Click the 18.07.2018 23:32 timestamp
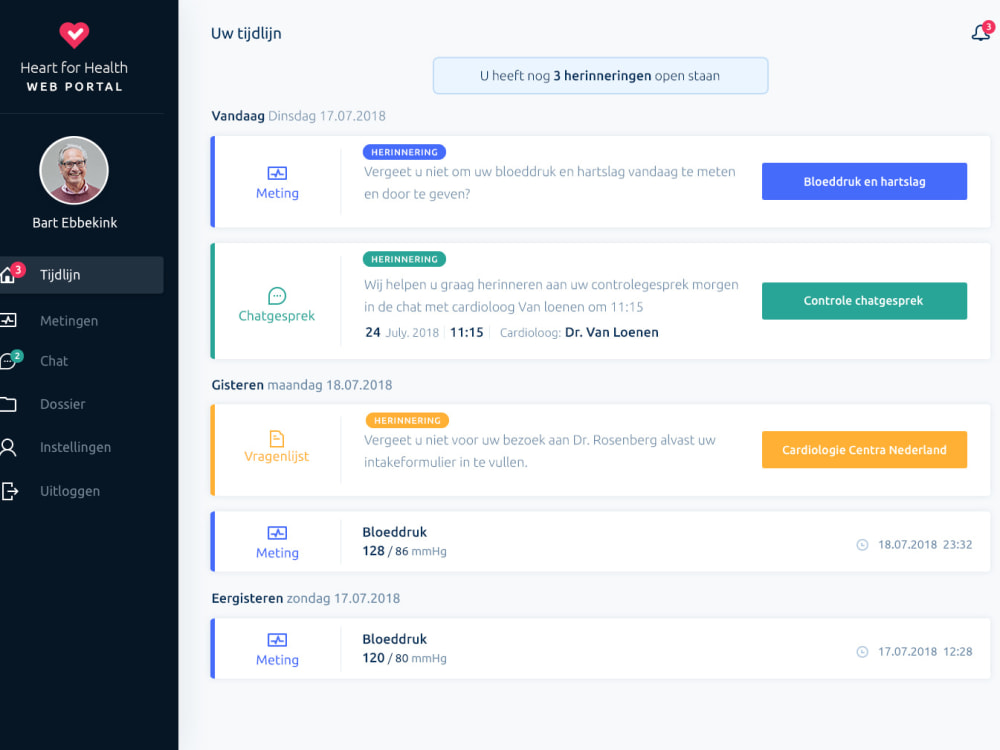The height and width of the screenshot is (750, 1000). (925, 545)
